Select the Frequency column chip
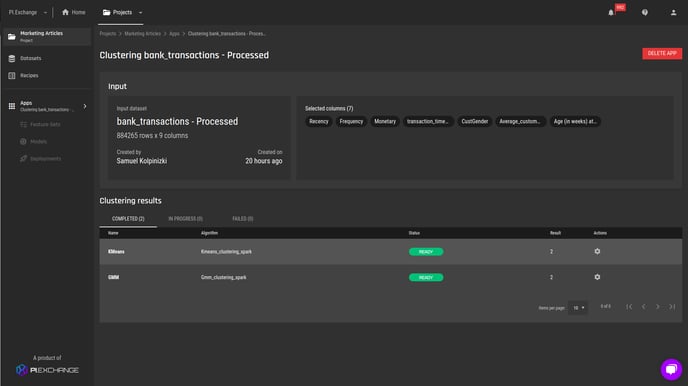Screen dimensions: 688x386 pyautogui.click(x=351, y=122)
